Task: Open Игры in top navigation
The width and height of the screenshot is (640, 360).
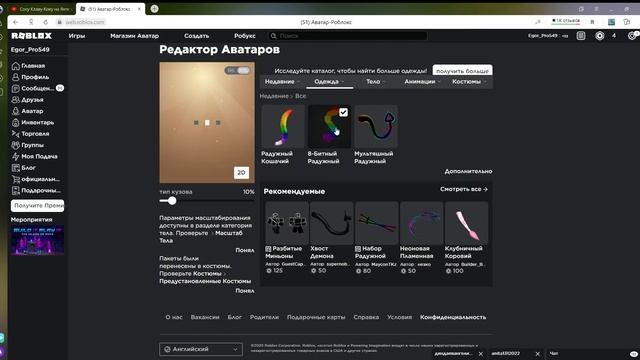Action: coord(77,36)
